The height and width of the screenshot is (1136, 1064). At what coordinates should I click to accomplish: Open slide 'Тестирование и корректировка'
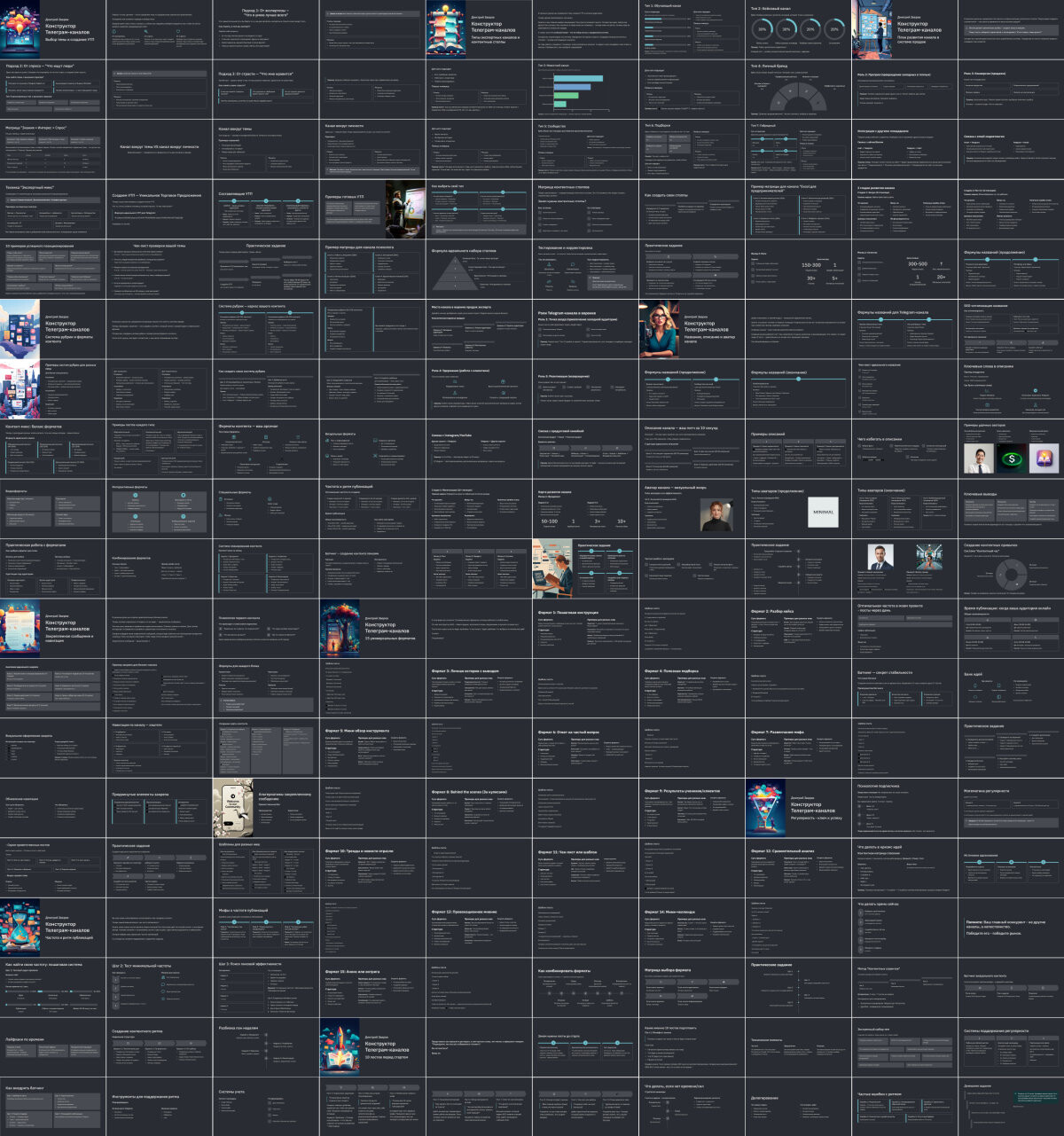click(585, 269)
